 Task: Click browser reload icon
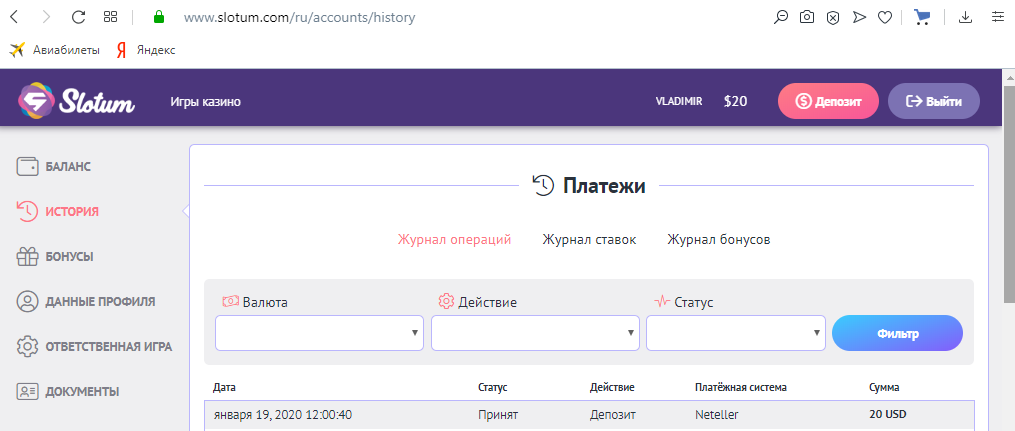[x=78, y=17]
